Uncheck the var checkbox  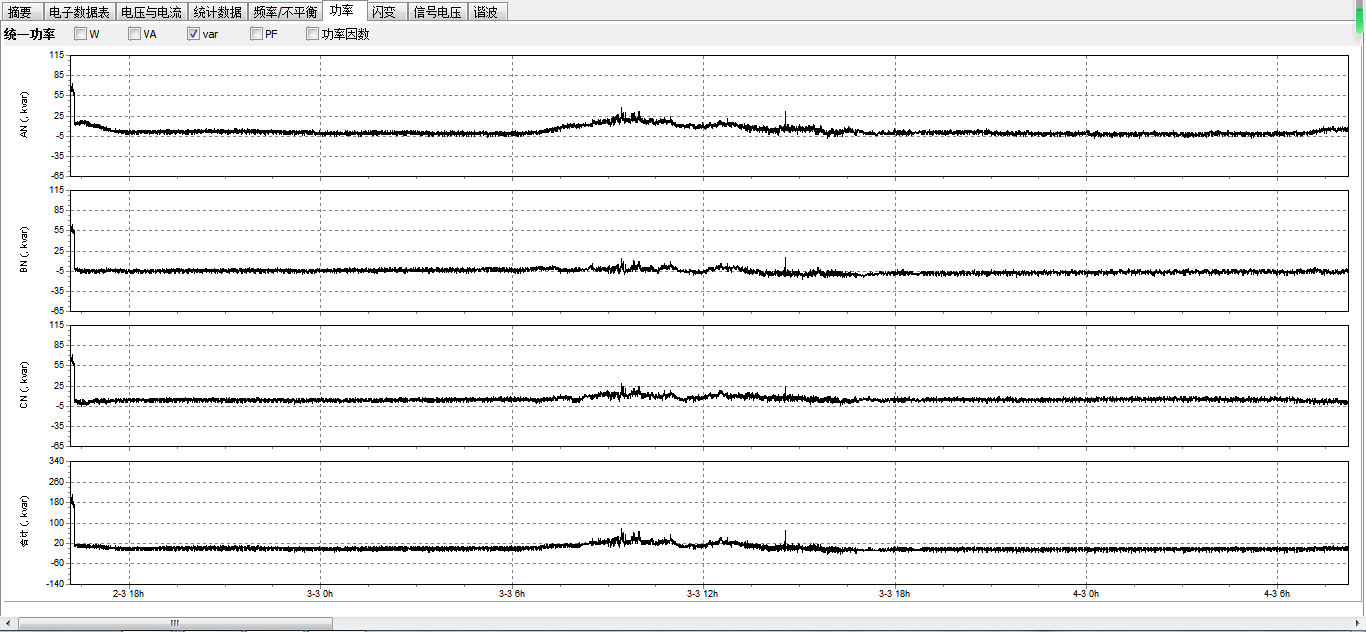(x=194, y=34)
